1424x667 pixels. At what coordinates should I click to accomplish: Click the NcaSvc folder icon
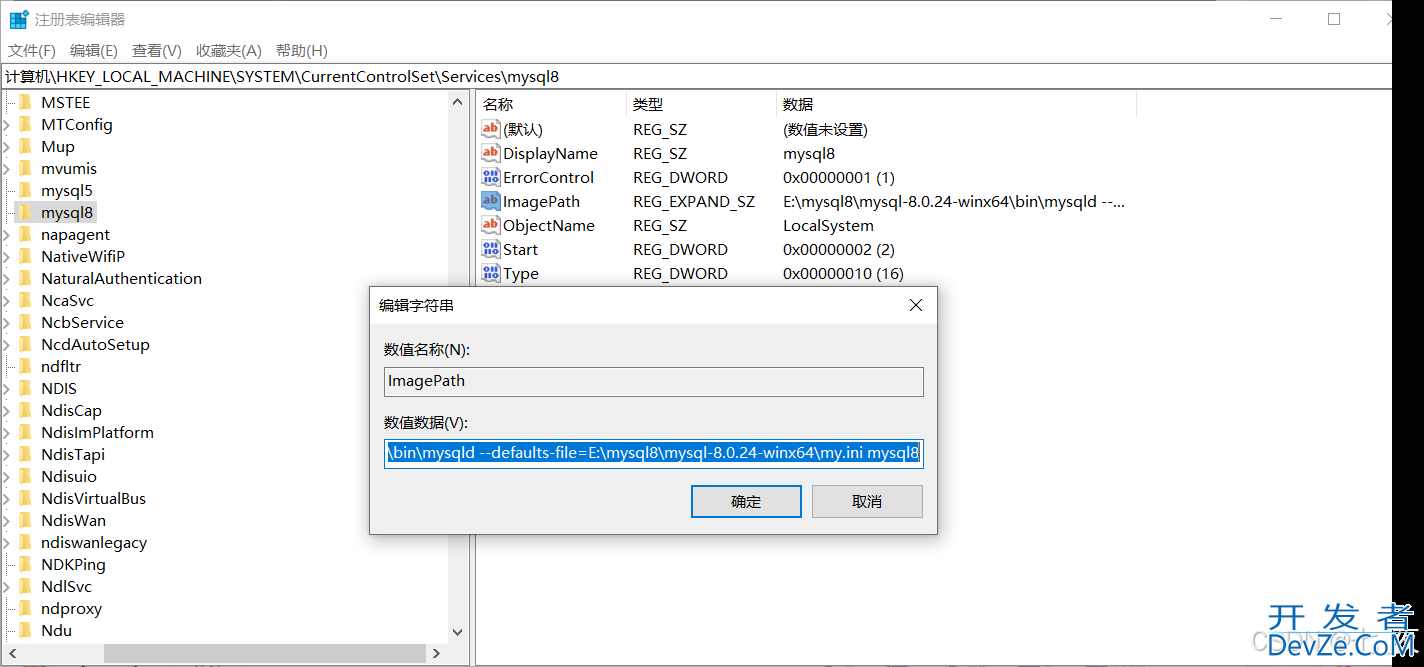[25, 300]
